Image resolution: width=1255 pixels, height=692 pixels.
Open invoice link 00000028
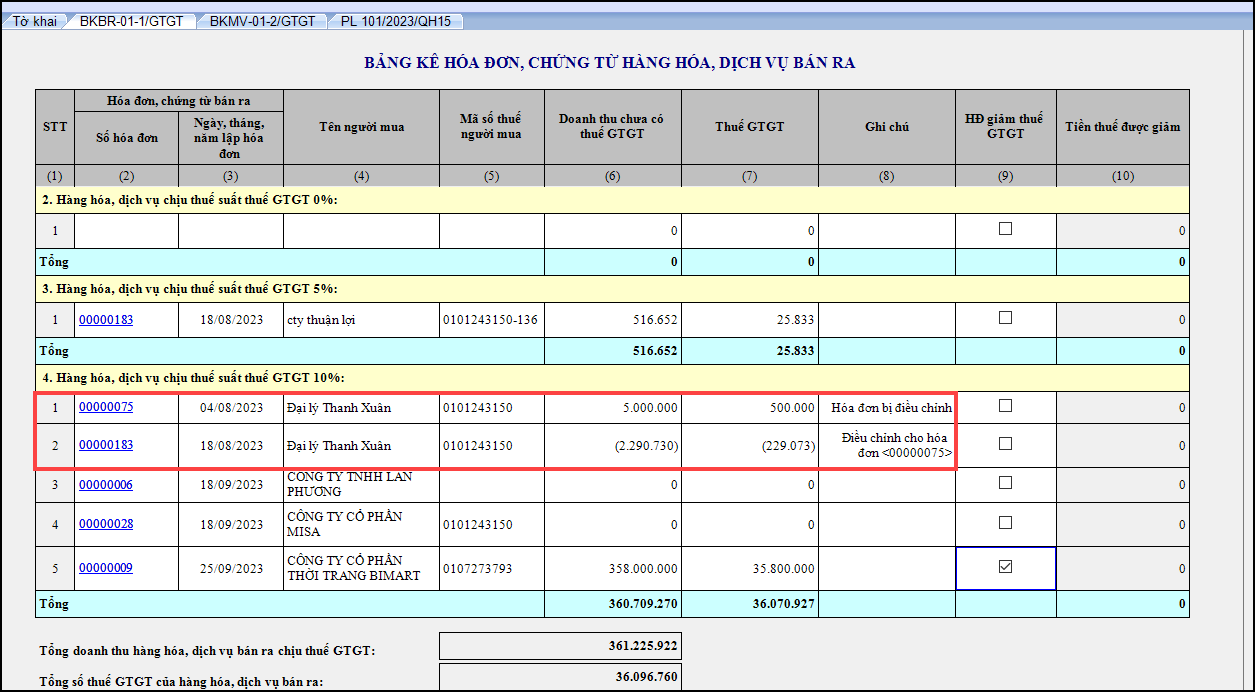point(106,524)
